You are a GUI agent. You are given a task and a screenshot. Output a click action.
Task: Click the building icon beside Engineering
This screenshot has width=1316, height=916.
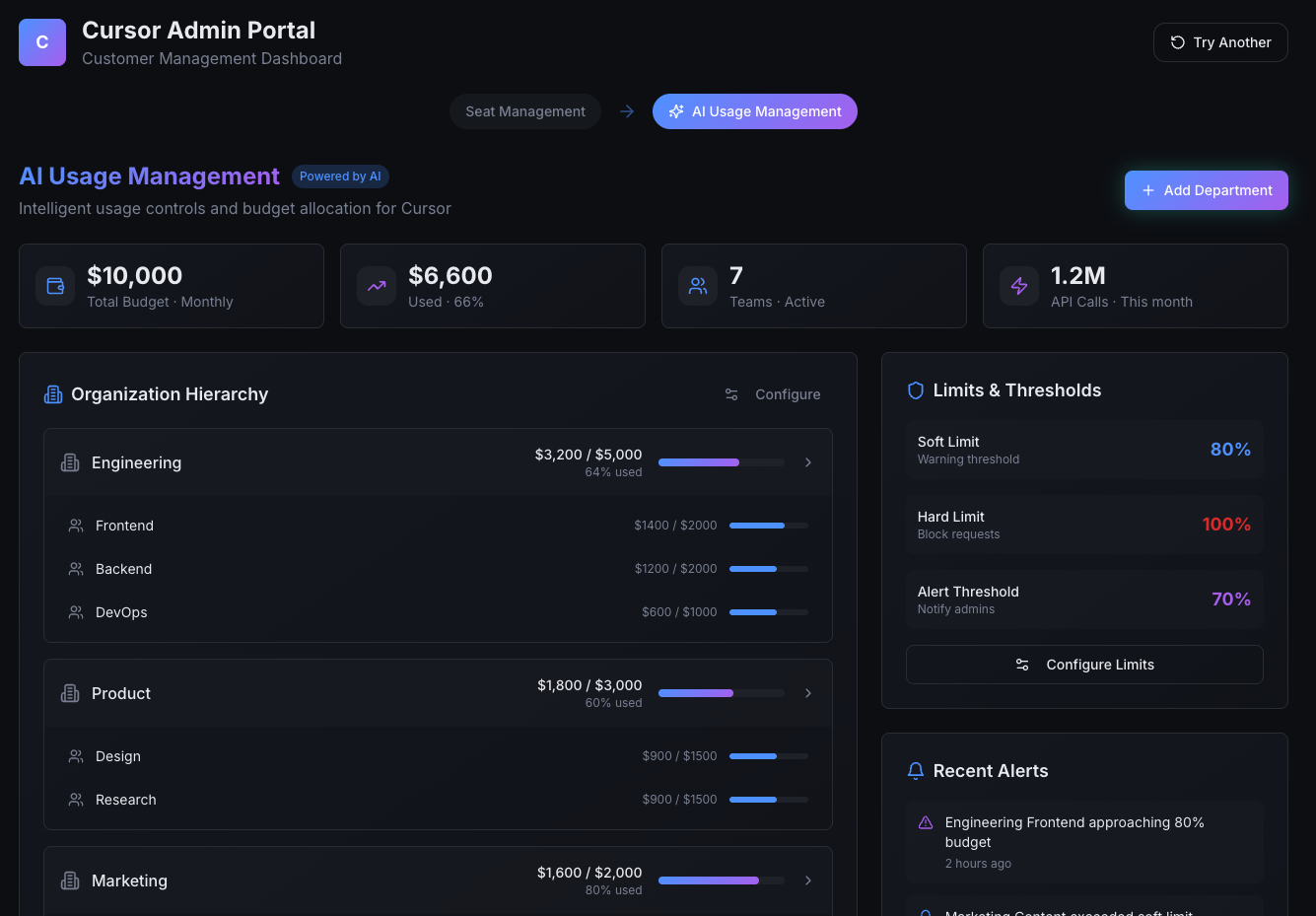70,462
